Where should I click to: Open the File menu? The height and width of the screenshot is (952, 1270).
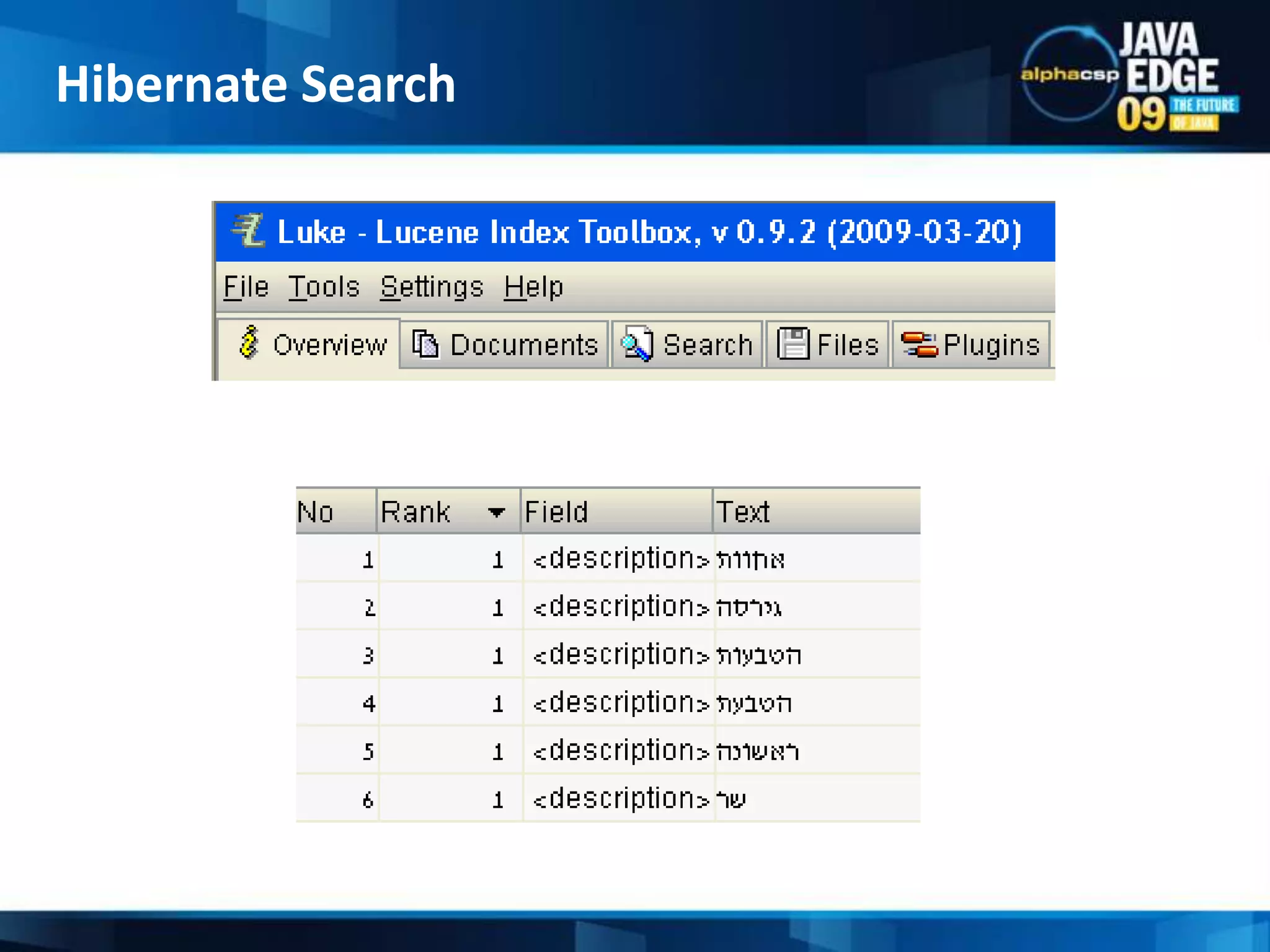tap(246, 287)
